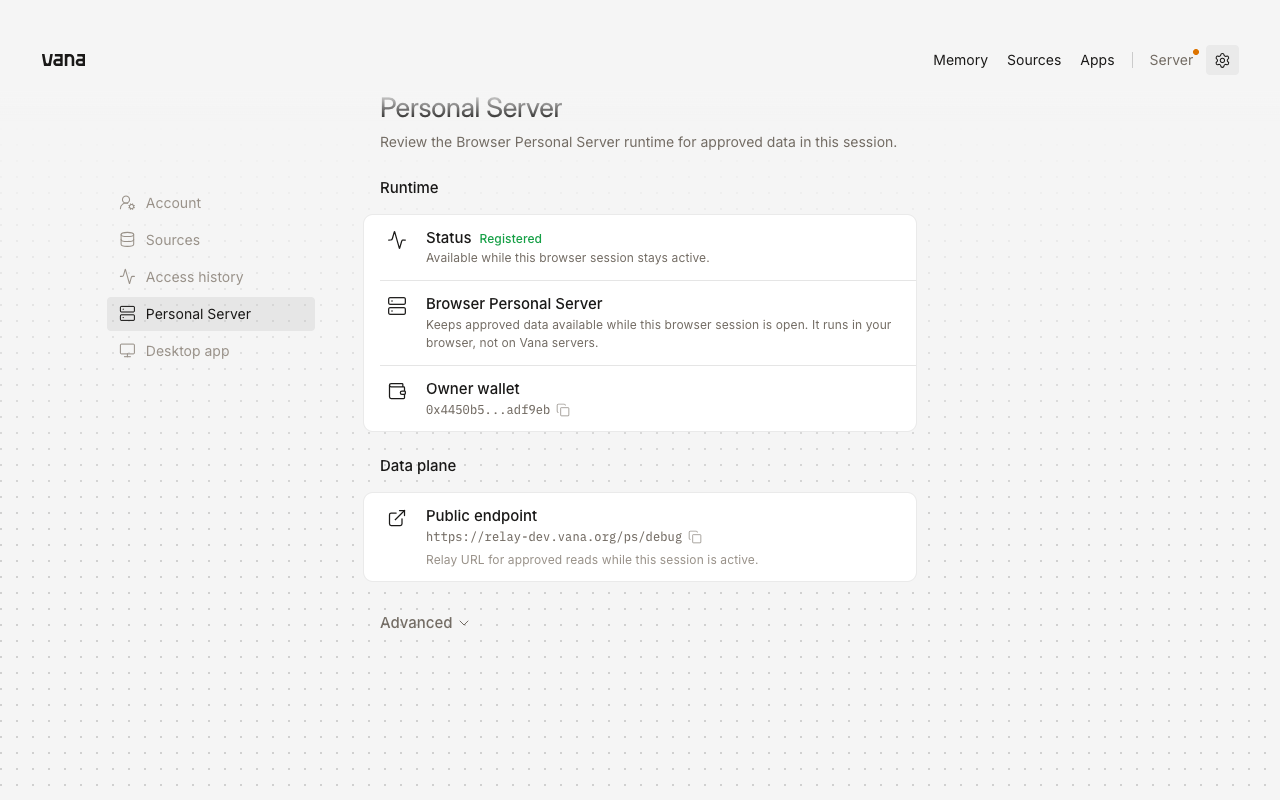The image size is (1280, 800).
Task: Click 'Review the Browser Personal Server runtime' subtitle
Action: [638, 142]
